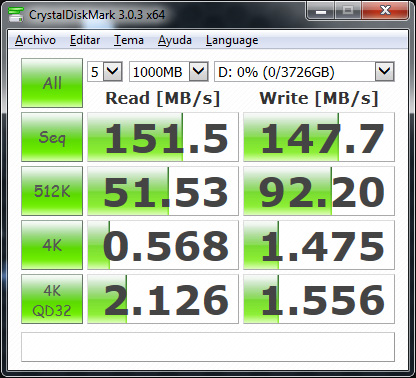Open the Archivo menu

coord(35,40)
